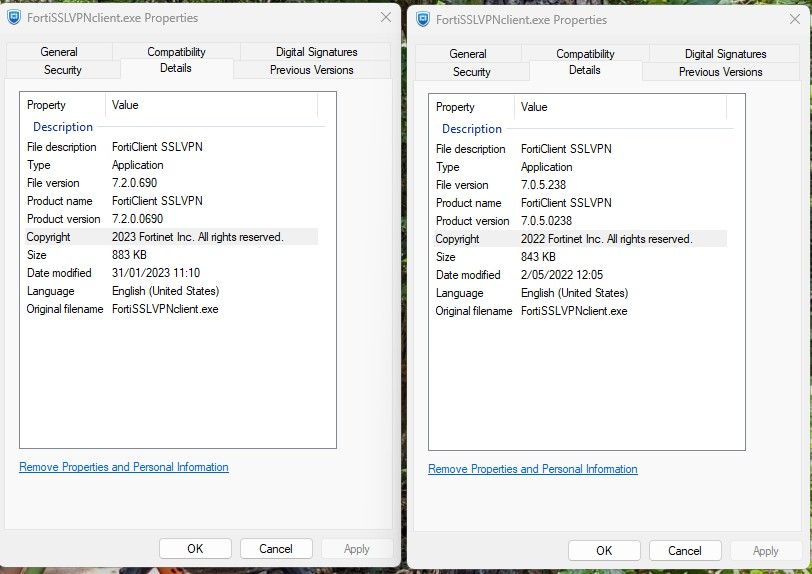
Task: Open the General tab in the right window
Action: tap(468, 54)
